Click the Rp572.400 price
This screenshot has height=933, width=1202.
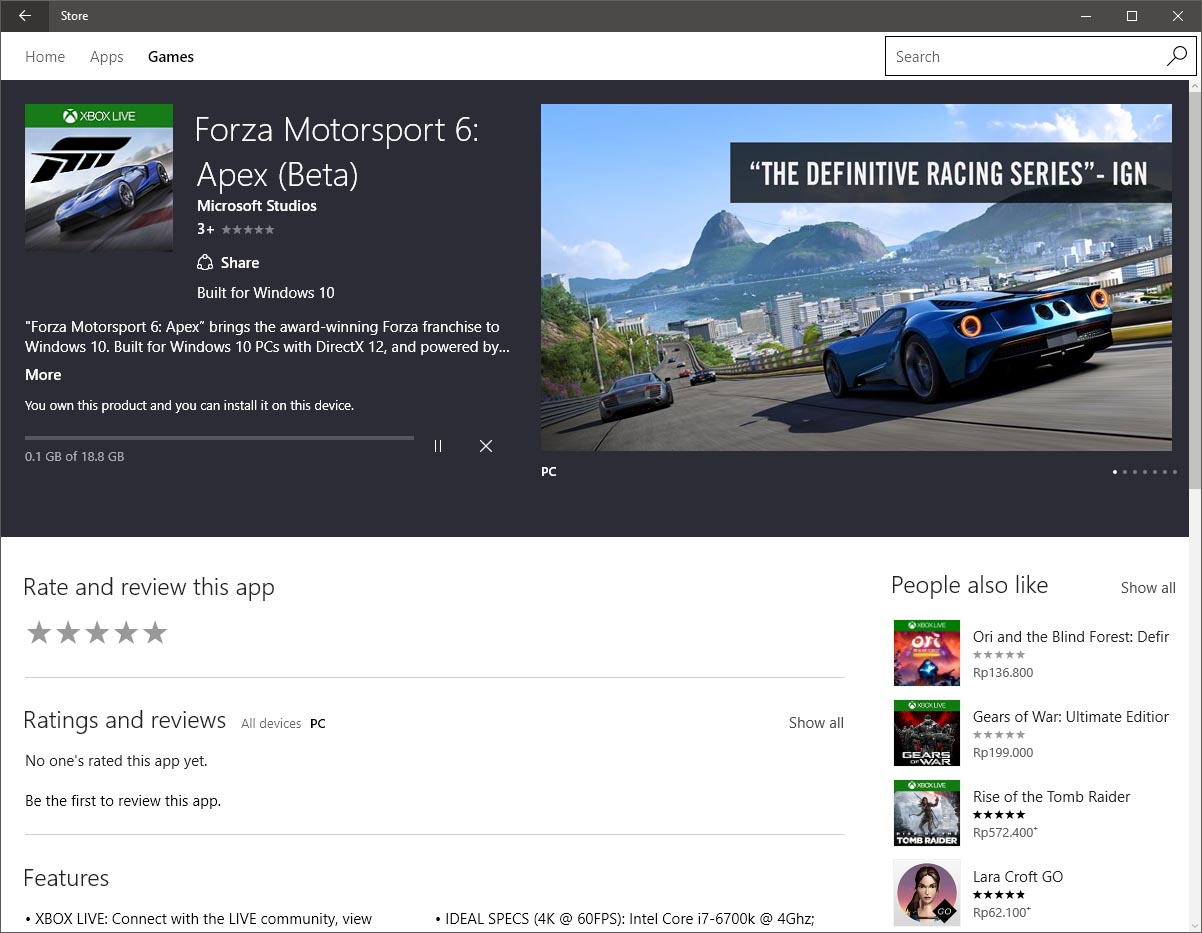click(1005, 833)
